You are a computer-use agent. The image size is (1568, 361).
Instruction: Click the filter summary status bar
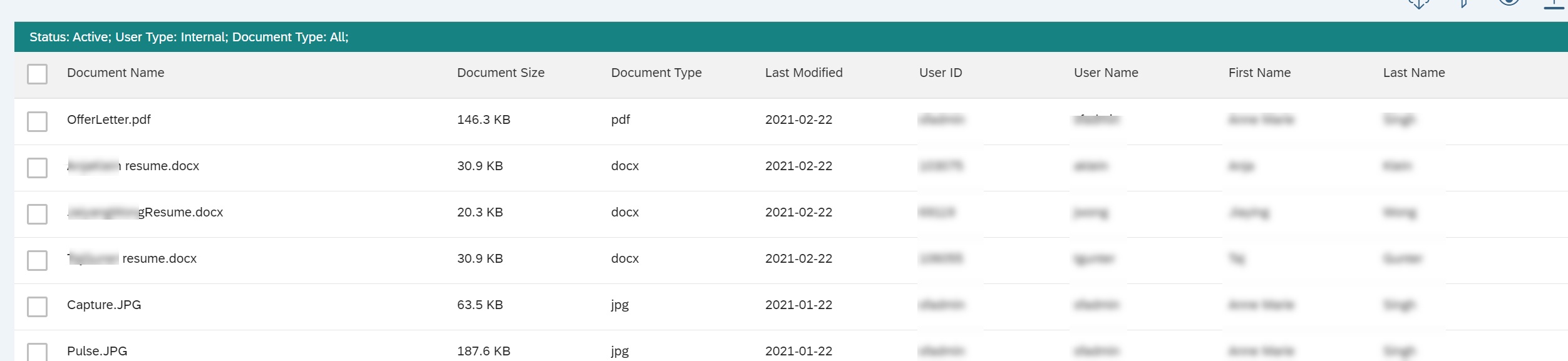(791, 37)
